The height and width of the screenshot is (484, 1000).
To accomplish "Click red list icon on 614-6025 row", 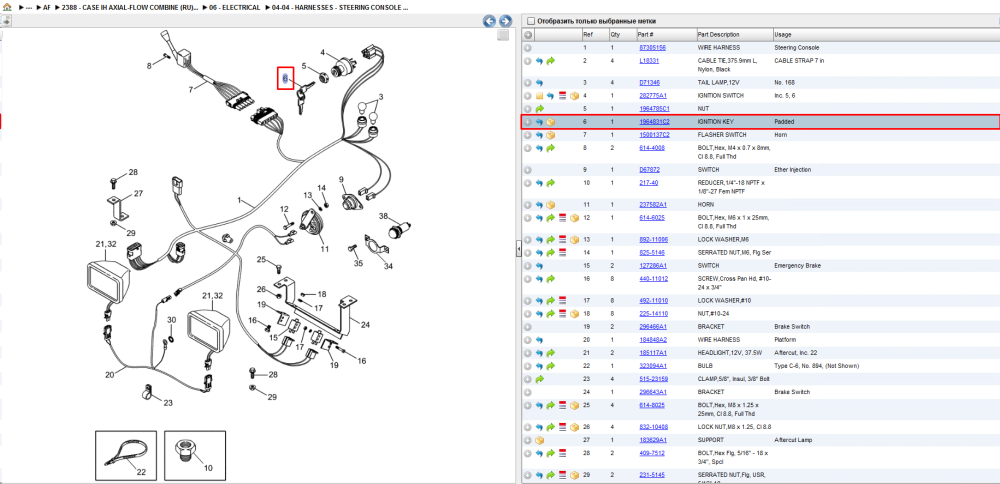I will tap(562, 218).
